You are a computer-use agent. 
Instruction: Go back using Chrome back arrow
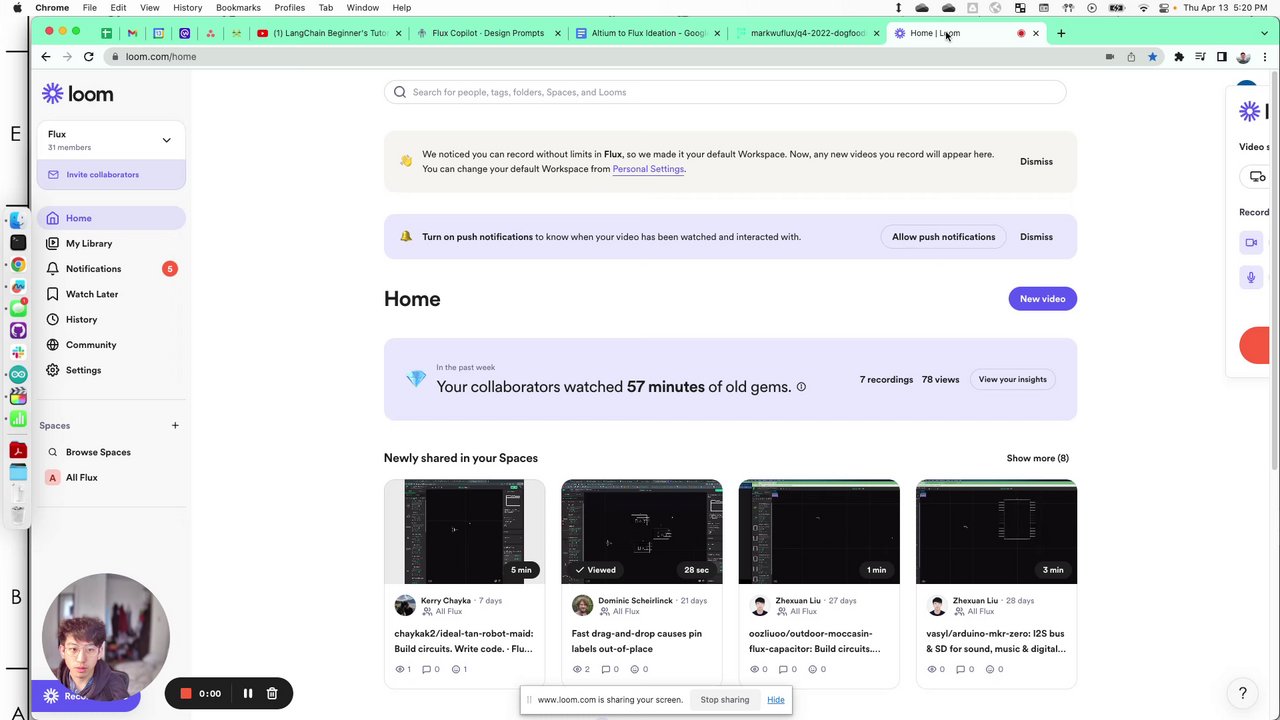tap(46, 57)
